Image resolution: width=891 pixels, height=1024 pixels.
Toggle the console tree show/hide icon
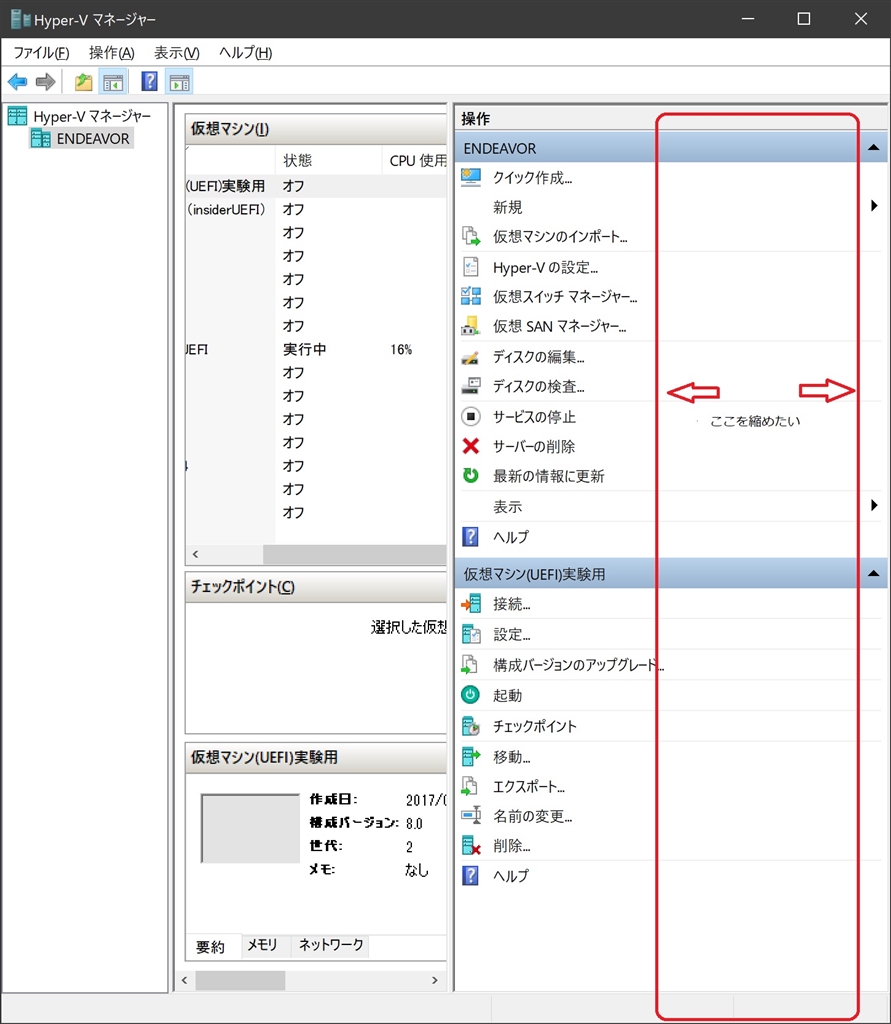pos(113,82)
